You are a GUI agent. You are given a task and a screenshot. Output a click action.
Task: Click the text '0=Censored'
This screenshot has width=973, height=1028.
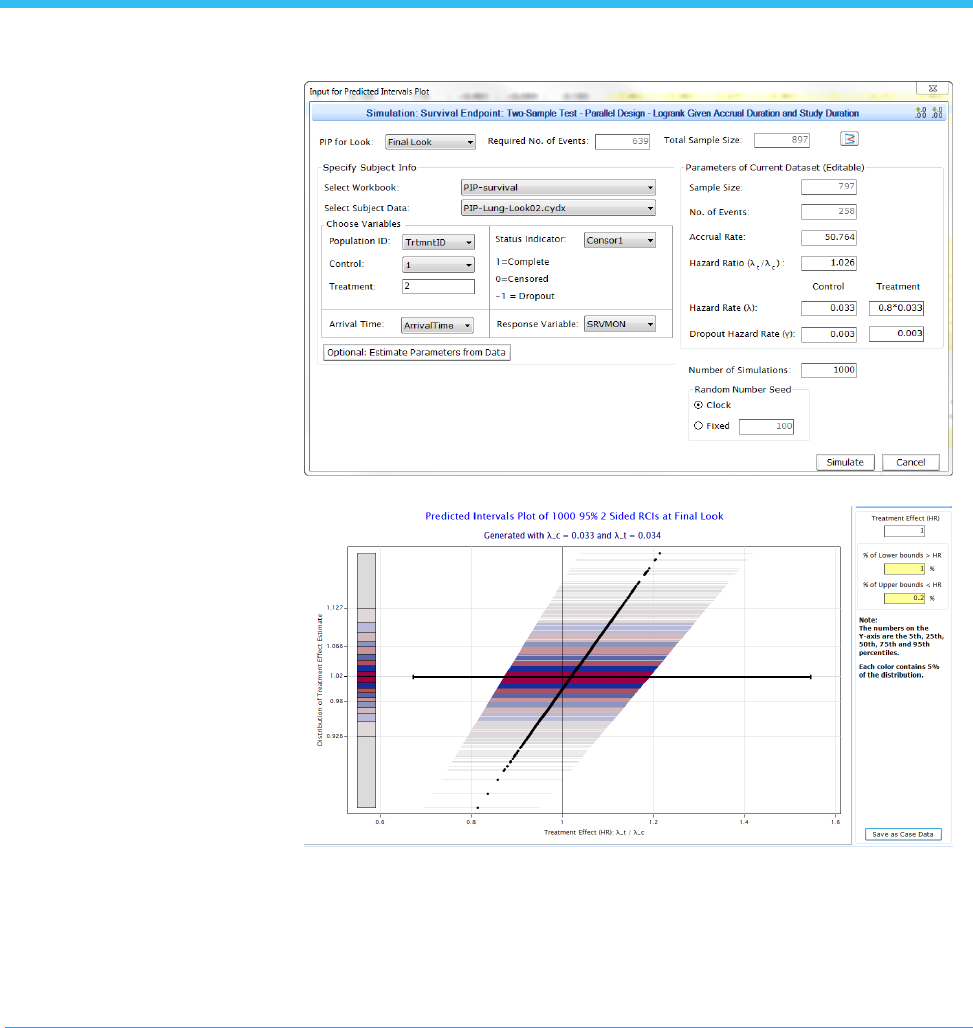point(522,279)
